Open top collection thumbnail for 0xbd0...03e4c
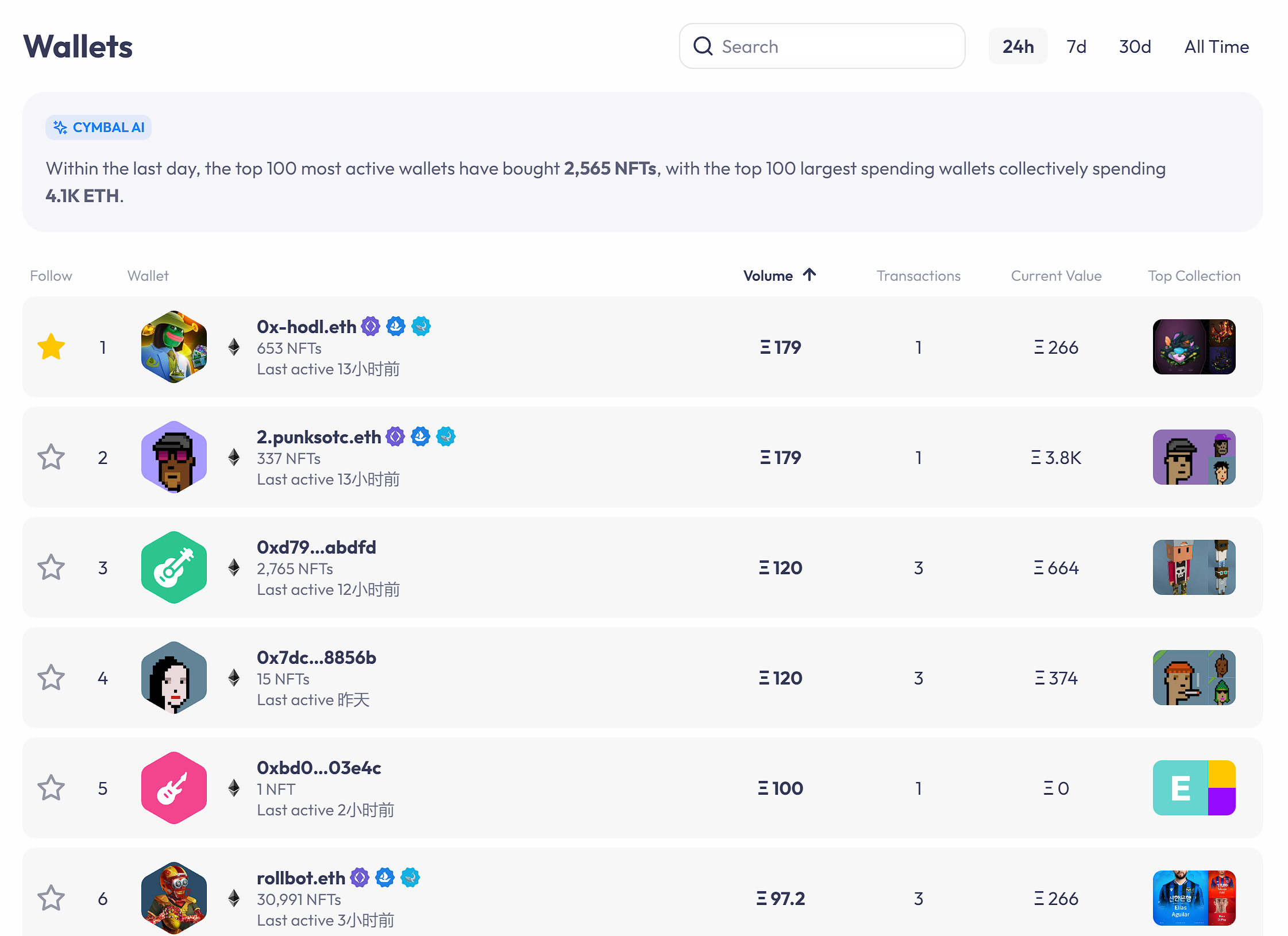Viewport: 1288px width, 936px height. 1194,788
